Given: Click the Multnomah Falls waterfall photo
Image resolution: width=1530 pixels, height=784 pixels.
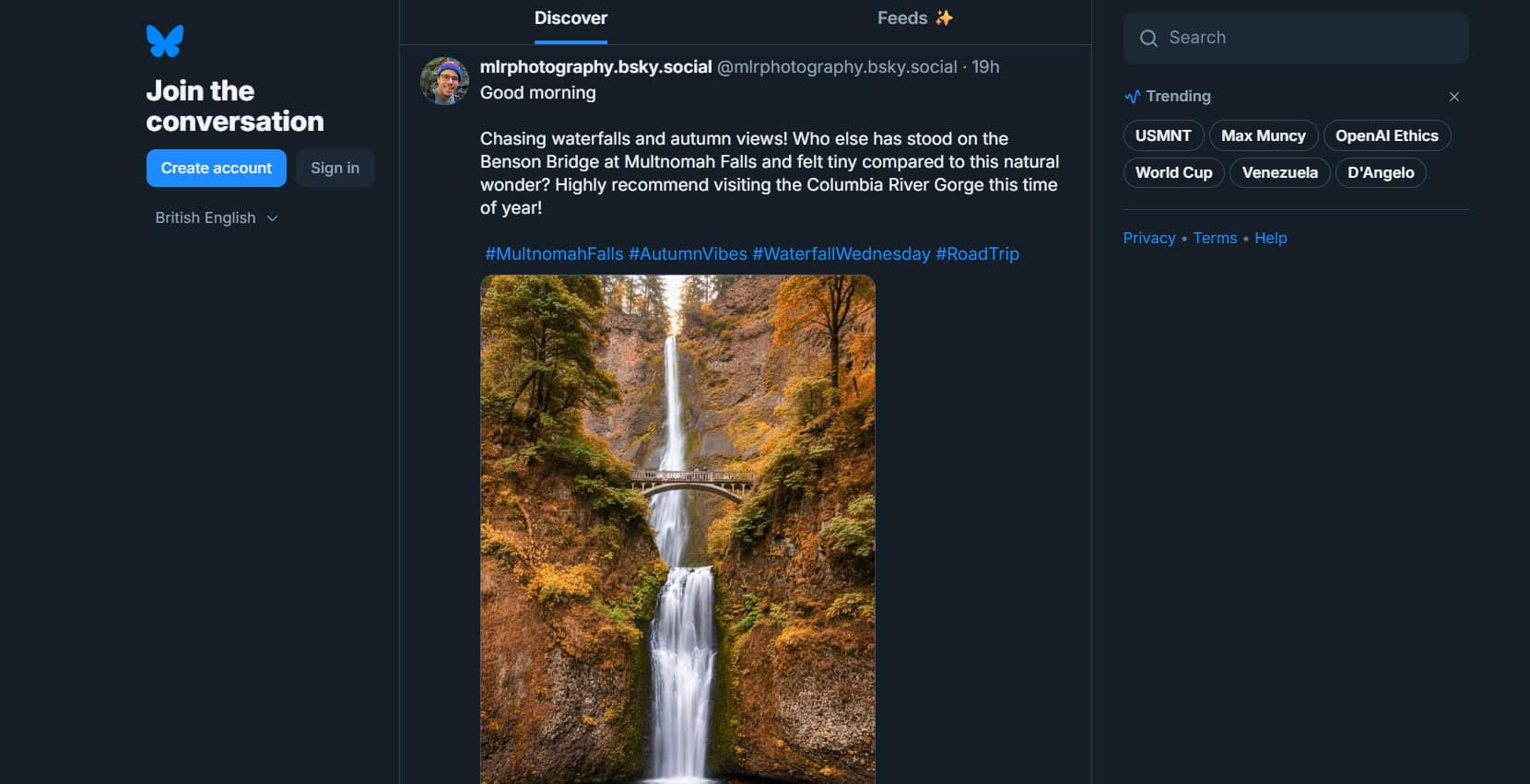Looking at the screenshot, I should coord(678,525).
